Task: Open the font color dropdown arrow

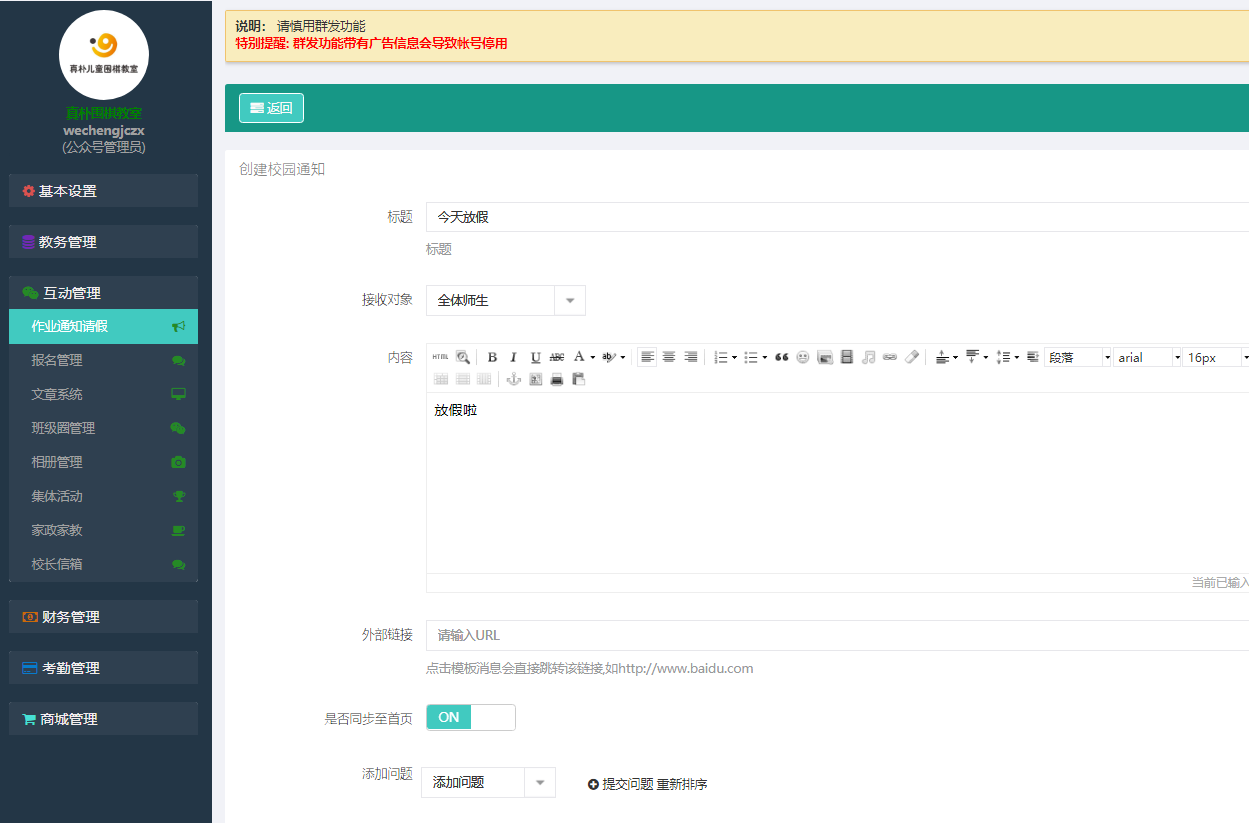Action: (593, 357)
